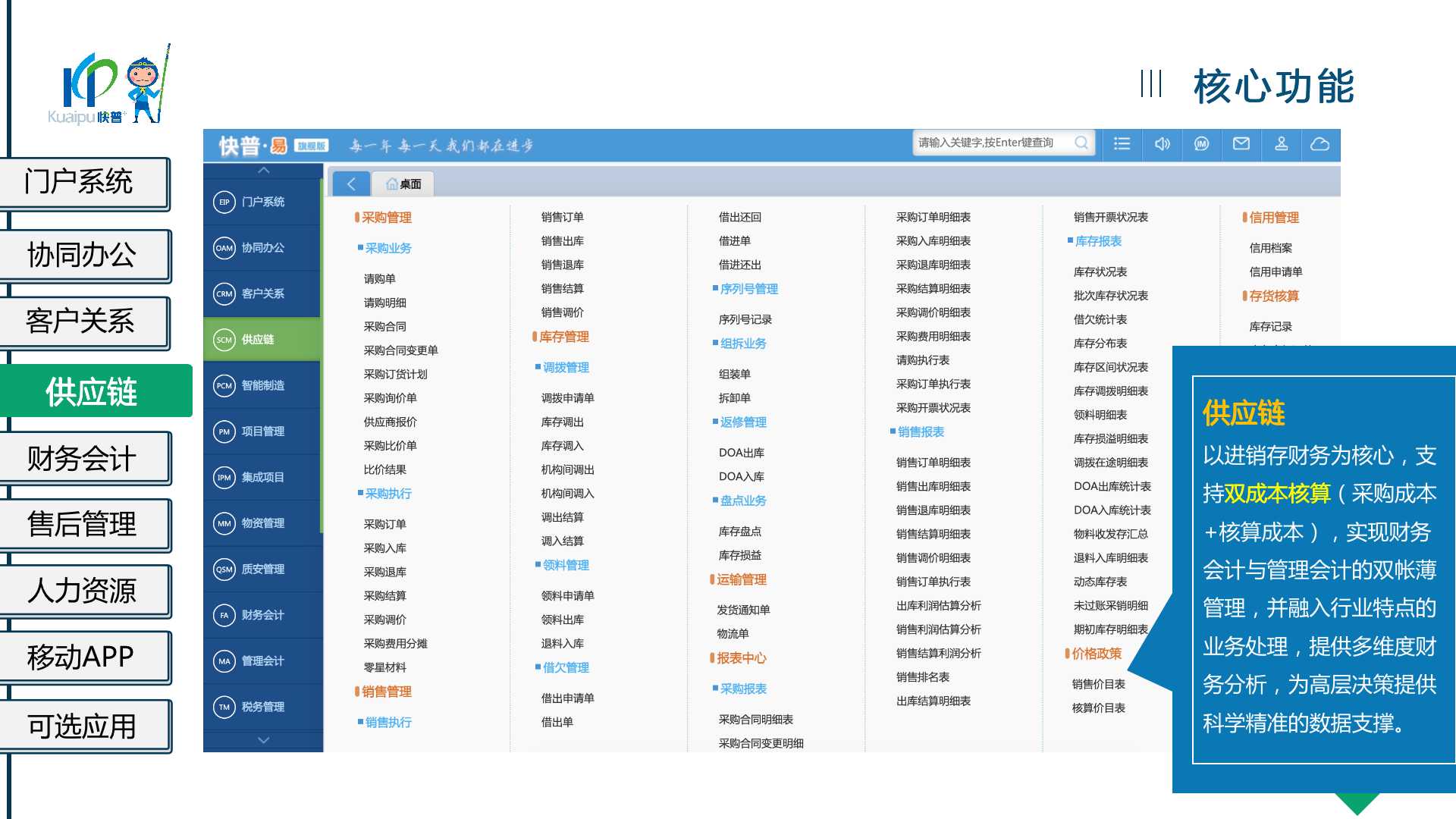Select 财务会计 in the left slide menu
The width and height of the screenshot is (1456, 819).
[82, 458]
